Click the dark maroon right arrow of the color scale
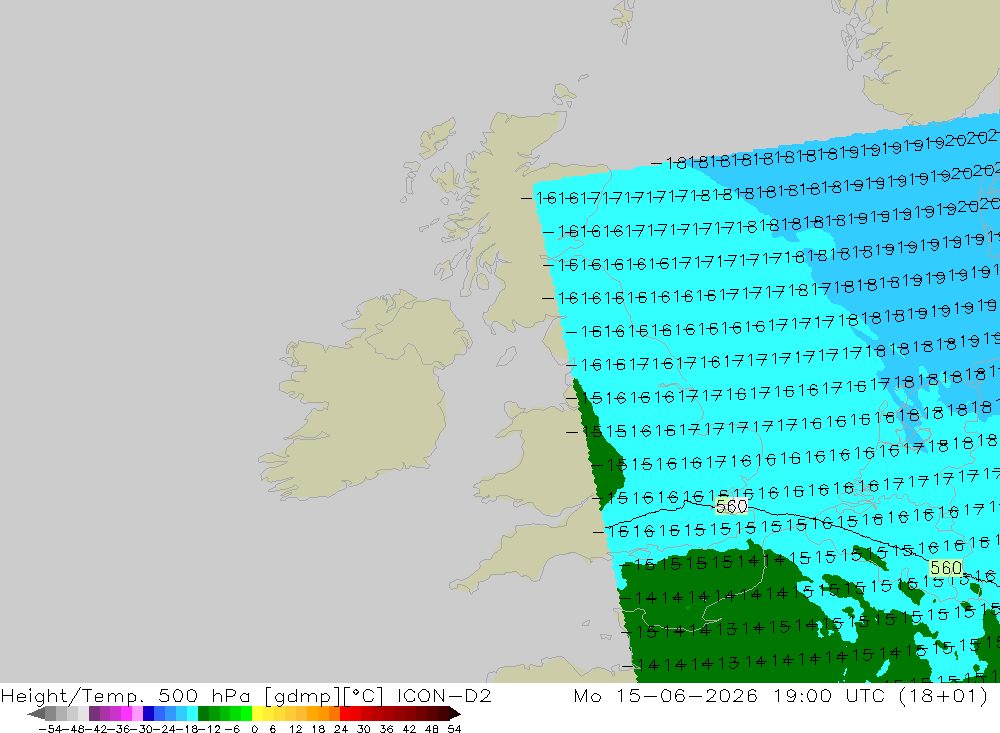This screenshot has width=1000, height=733. click(455, 714)
